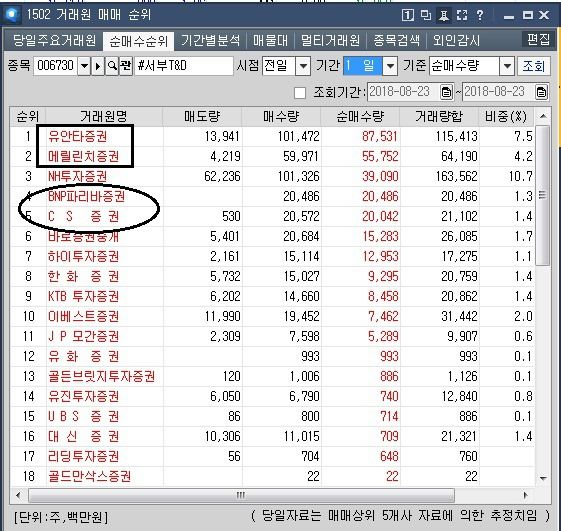
Task: Switch to 당일주요거래원 tab
Action: 54,40
